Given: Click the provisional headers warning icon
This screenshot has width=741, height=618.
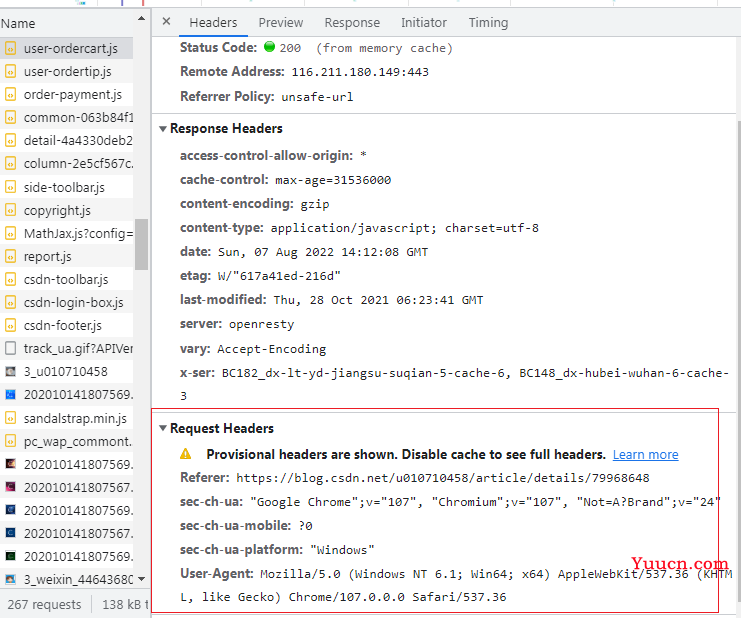Looking at the screenshot, I should point(186,454).
